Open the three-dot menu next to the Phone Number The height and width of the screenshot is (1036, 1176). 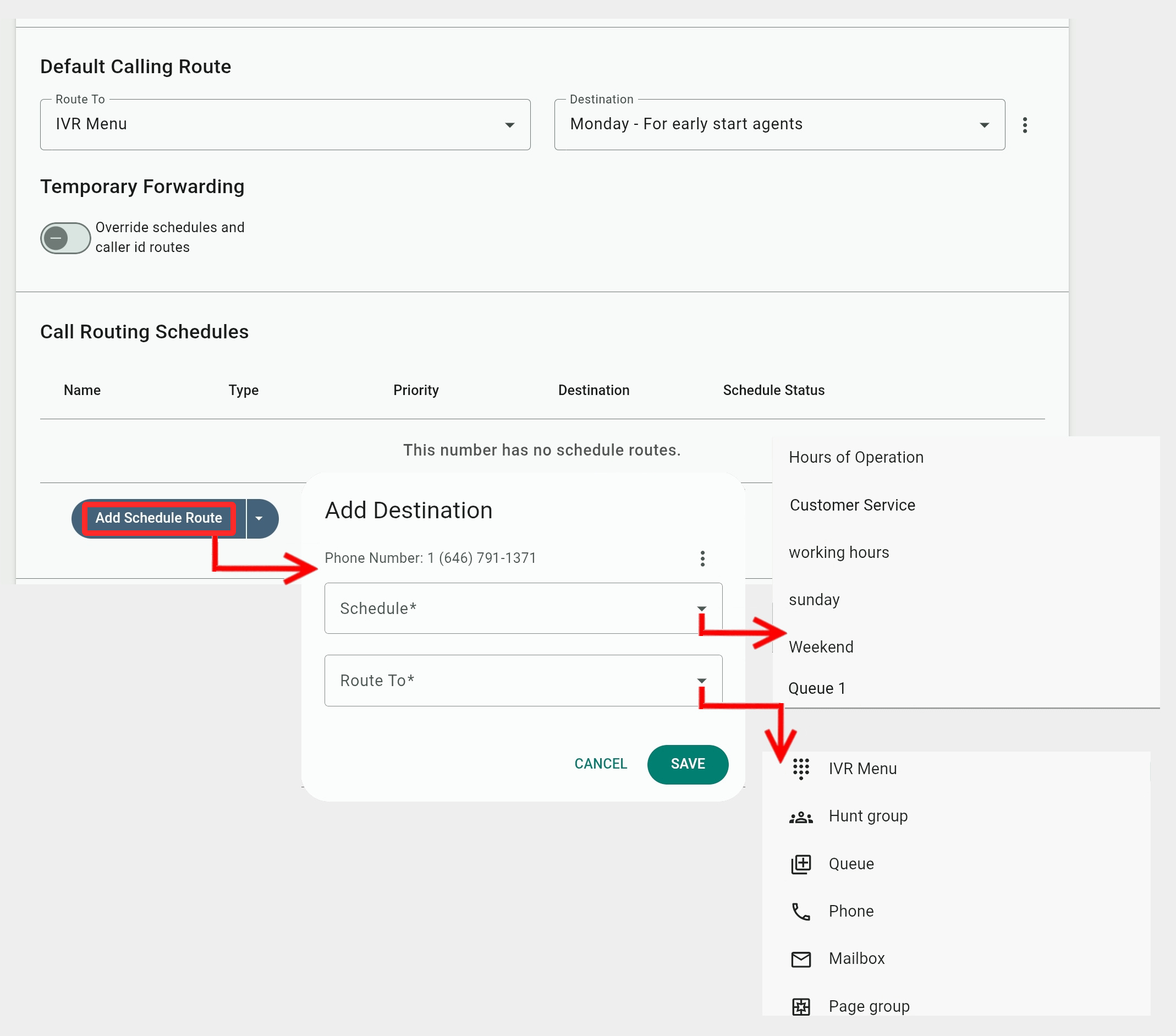702,558
